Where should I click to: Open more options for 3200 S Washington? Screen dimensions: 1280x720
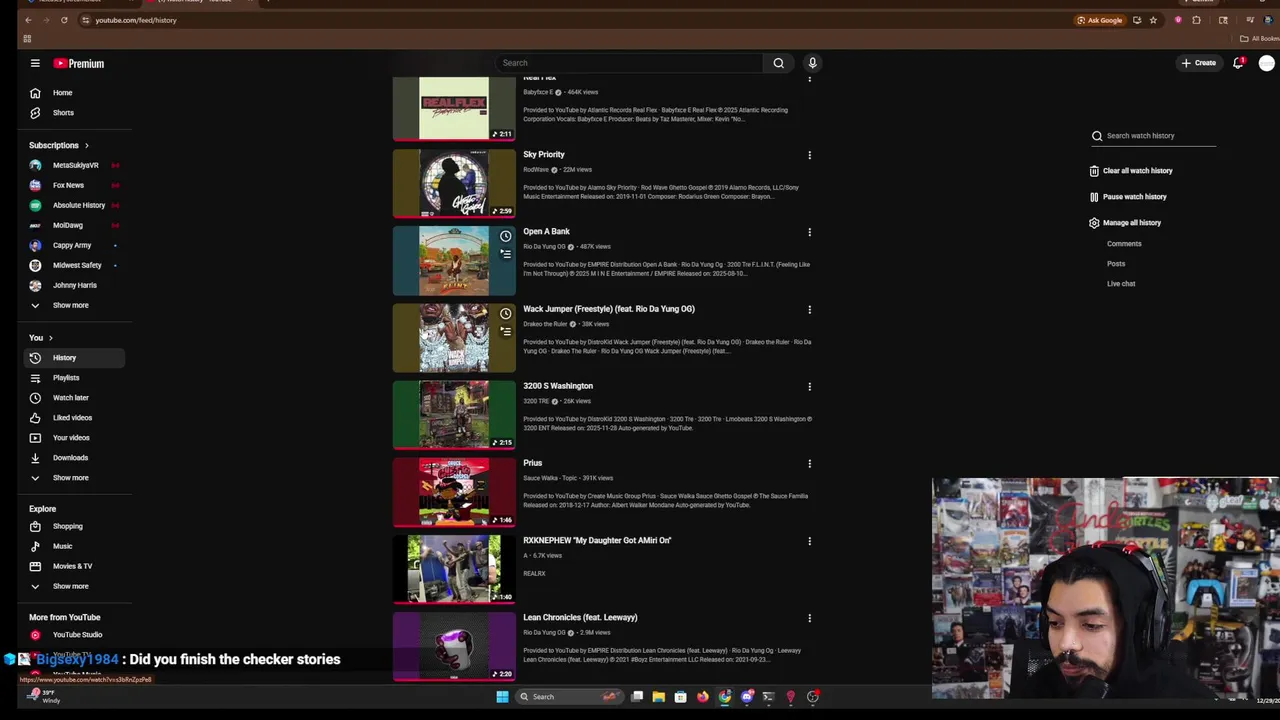[x=809, y=386]
